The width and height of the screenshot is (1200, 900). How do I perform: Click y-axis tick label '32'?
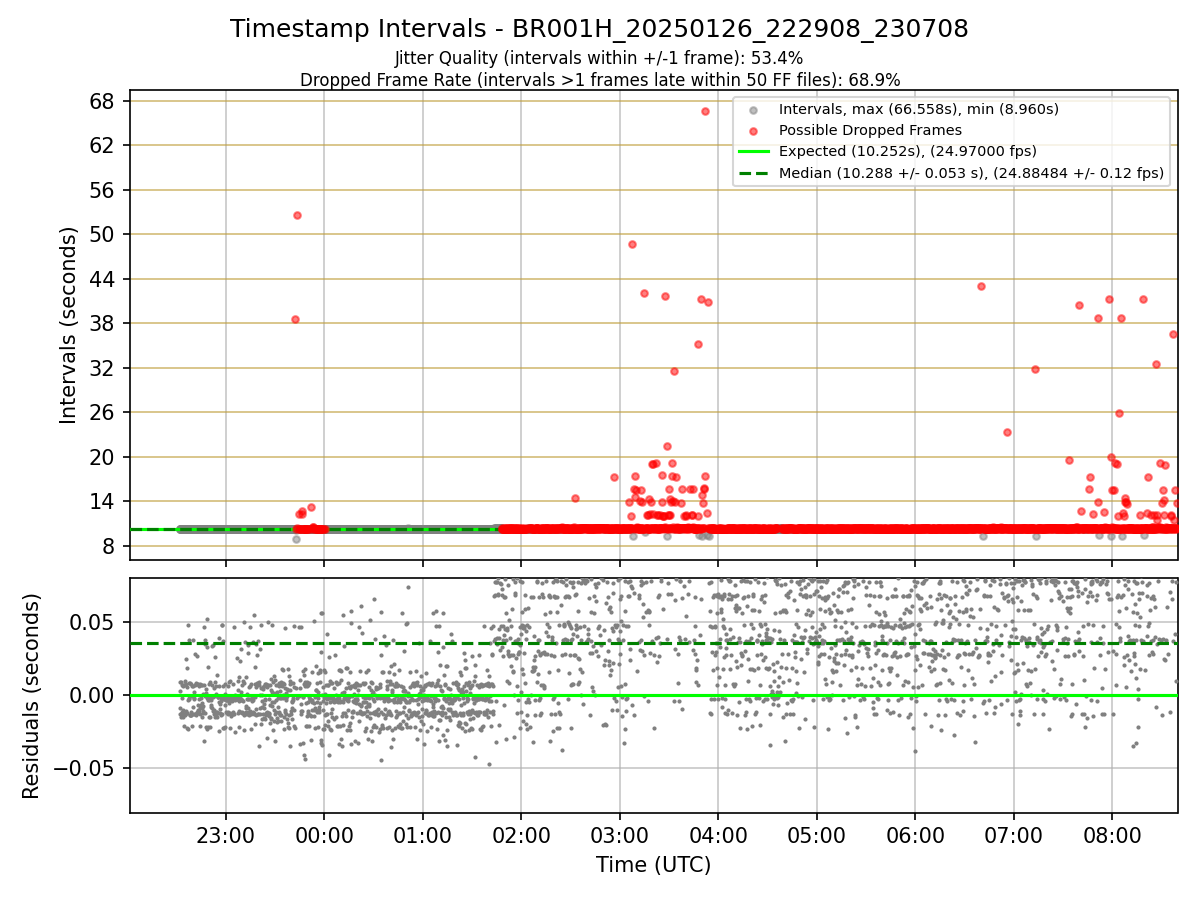[x=103, y=368]
